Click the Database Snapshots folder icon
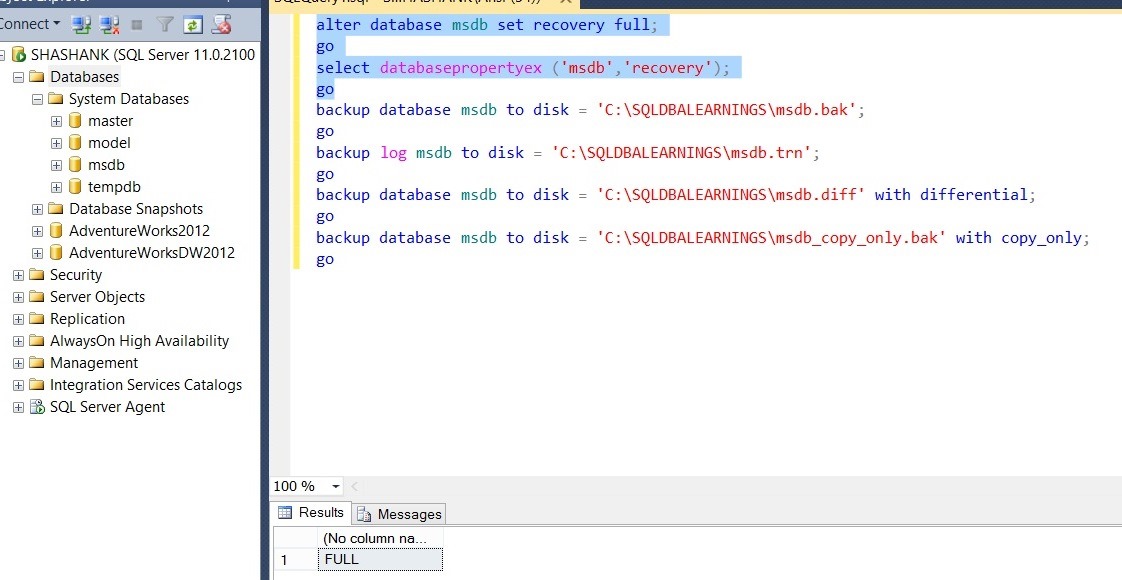This screenshot has height=580, width=1122. pos(56,209)
